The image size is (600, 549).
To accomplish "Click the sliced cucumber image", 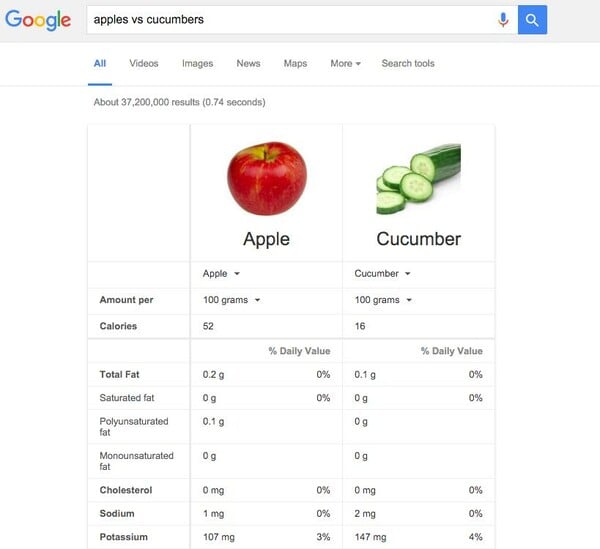I will click(x=419, y=179).
